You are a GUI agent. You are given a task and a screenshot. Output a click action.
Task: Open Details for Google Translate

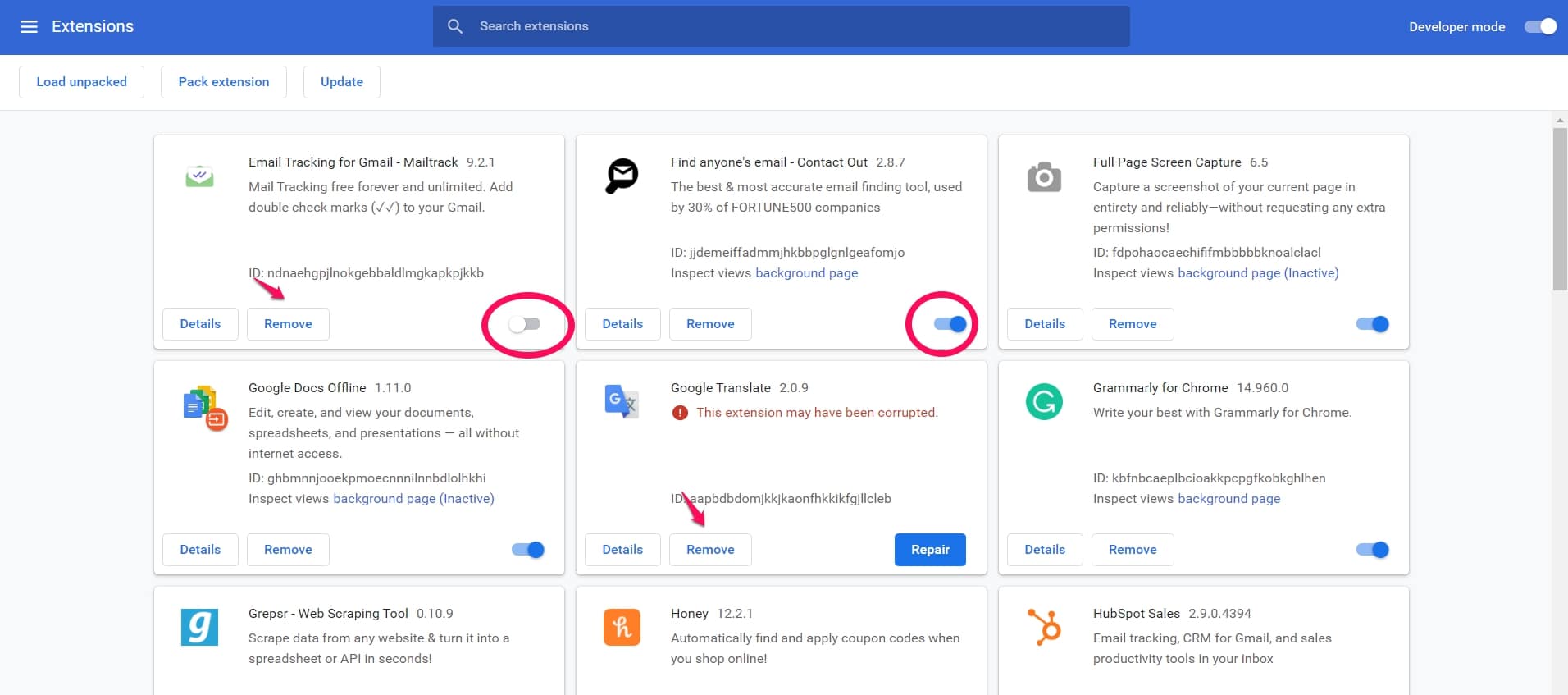(622, 550)
